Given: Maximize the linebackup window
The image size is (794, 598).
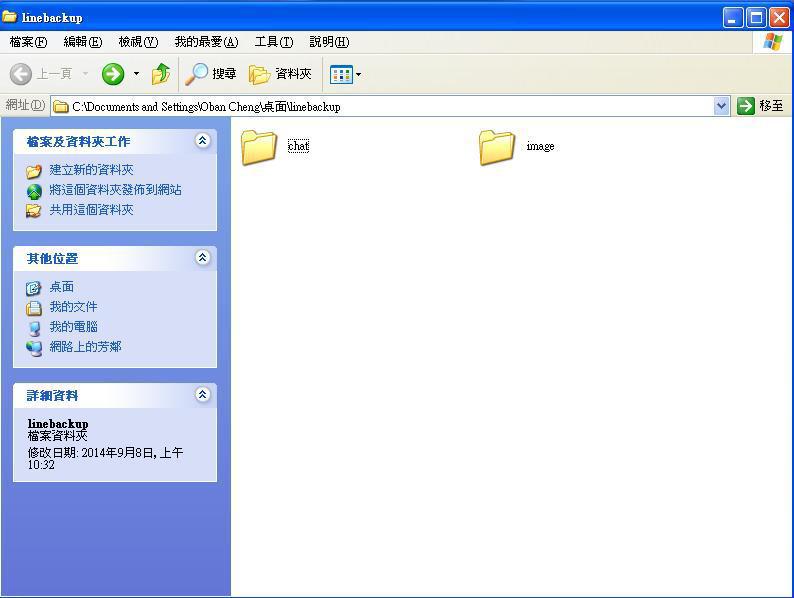Looking at the screenshot, I should click(756, 18).
